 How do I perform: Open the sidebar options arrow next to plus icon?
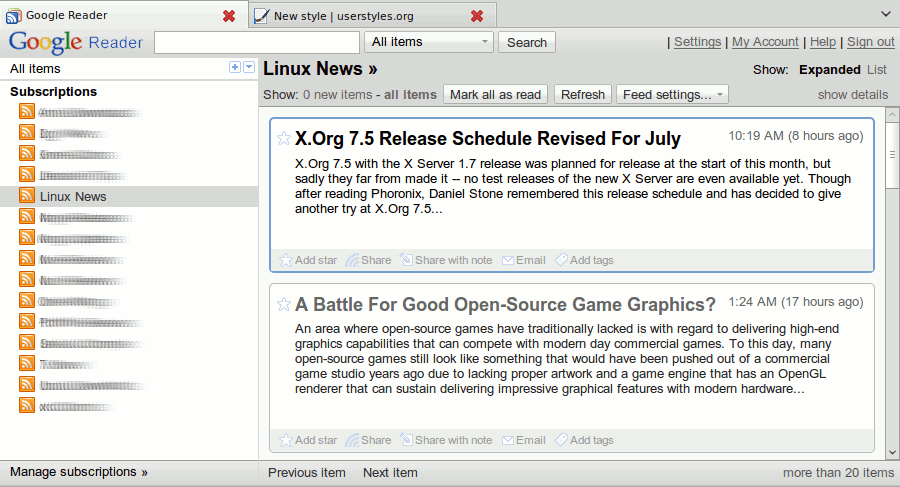[249, 67]
